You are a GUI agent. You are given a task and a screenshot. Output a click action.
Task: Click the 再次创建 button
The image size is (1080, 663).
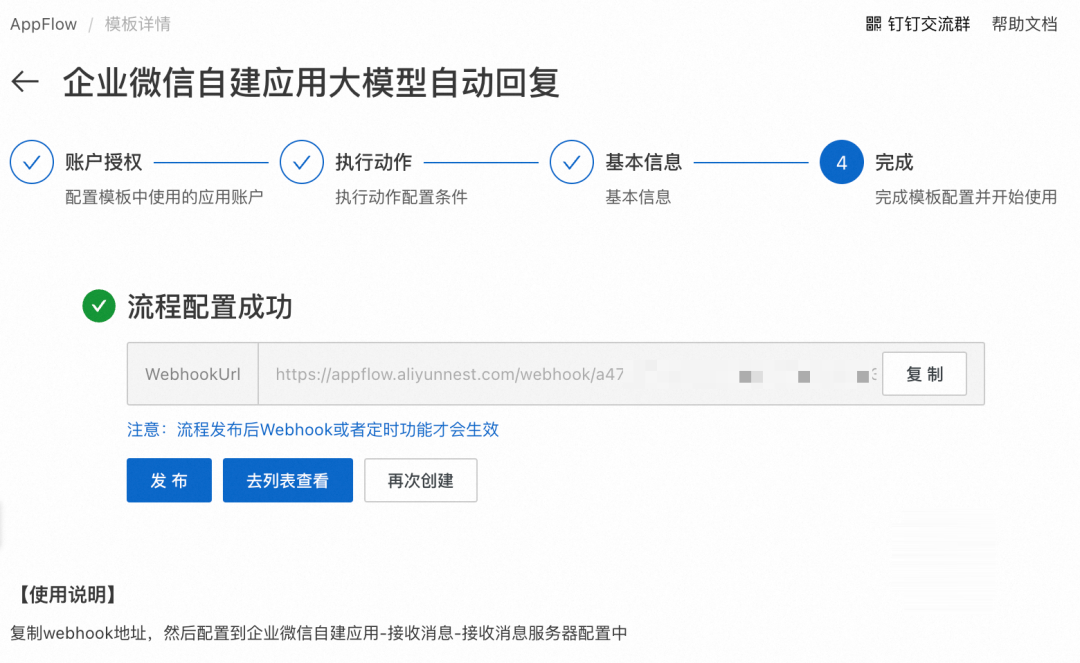(421, 480)
